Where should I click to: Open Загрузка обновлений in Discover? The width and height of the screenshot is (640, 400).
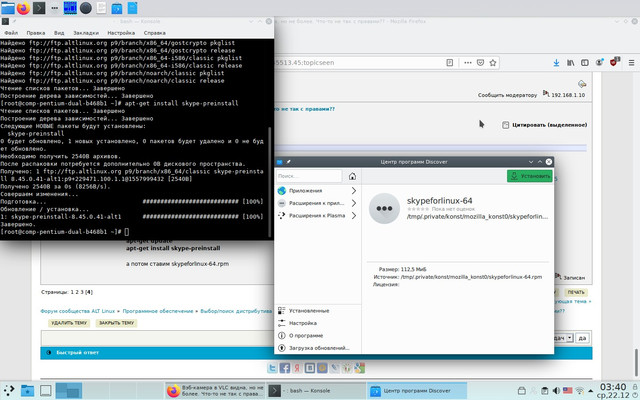[x=318, y=348]
